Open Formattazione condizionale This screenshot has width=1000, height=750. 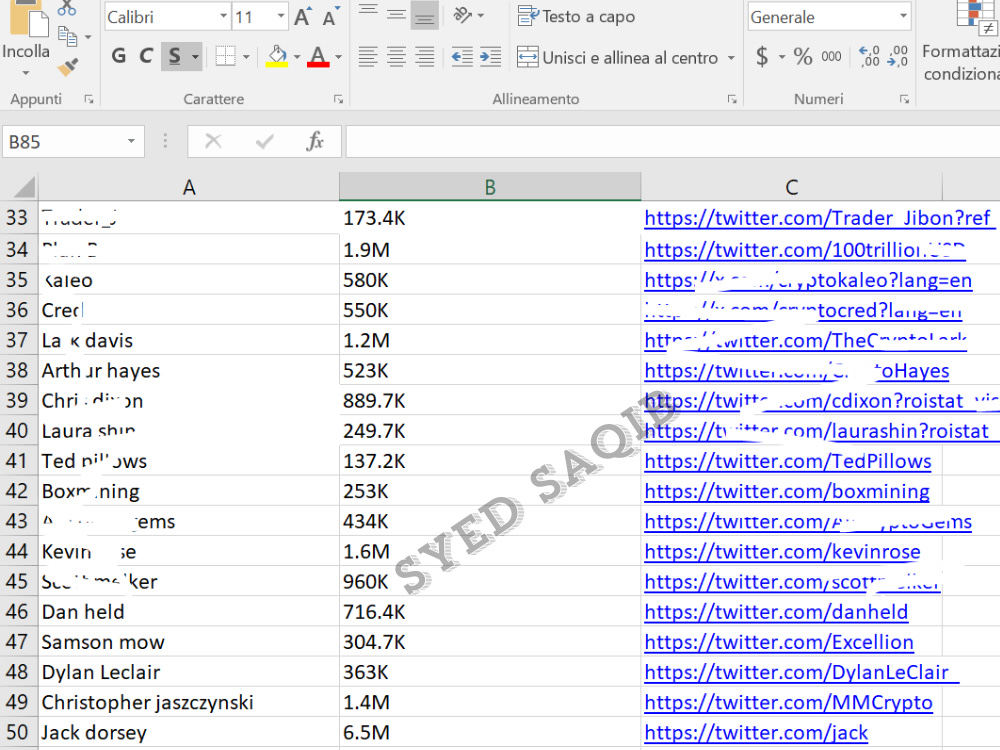(x=961, y=41)
